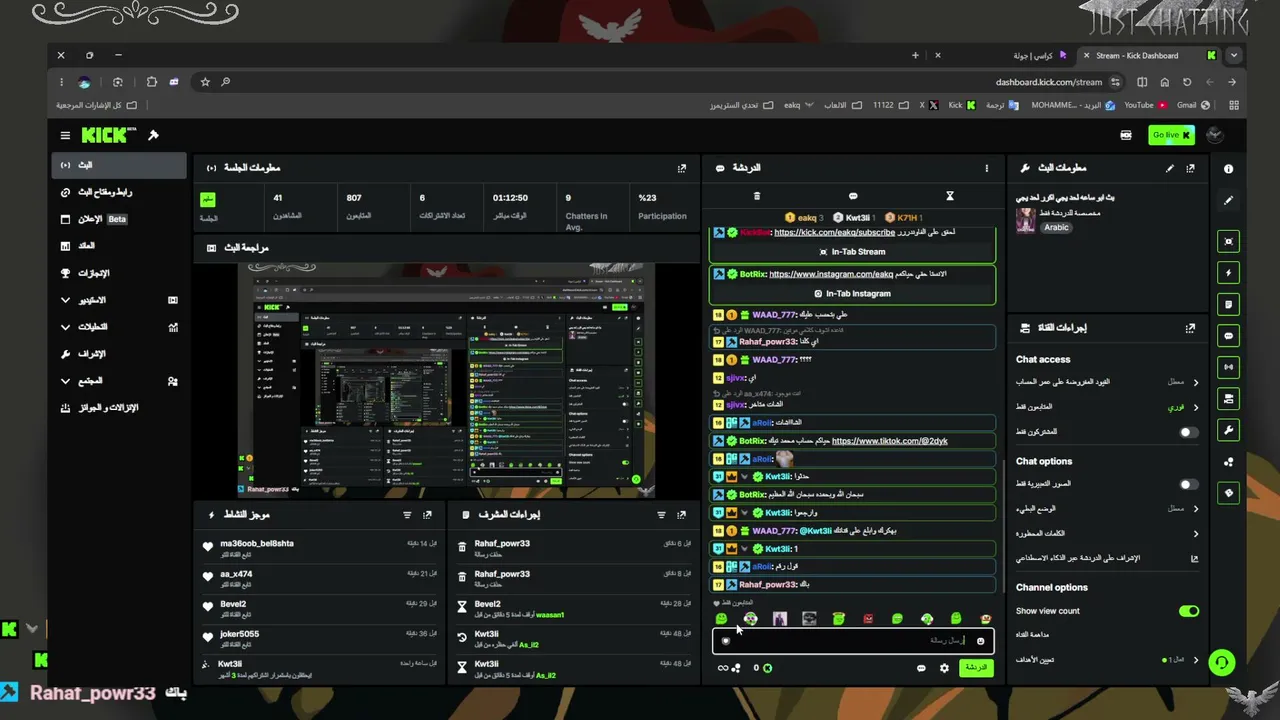This screenshot has width=1280, height=720.
Task: Pop out the معلومات الجلسة panel
Action: 682,168
